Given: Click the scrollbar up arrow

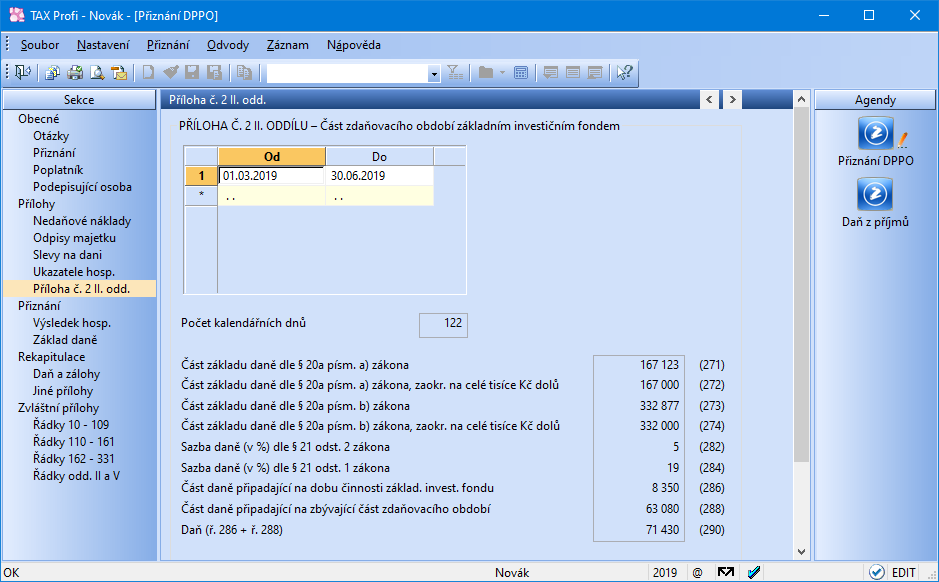Looking at the screenshot, I should (x=801, y=99).
